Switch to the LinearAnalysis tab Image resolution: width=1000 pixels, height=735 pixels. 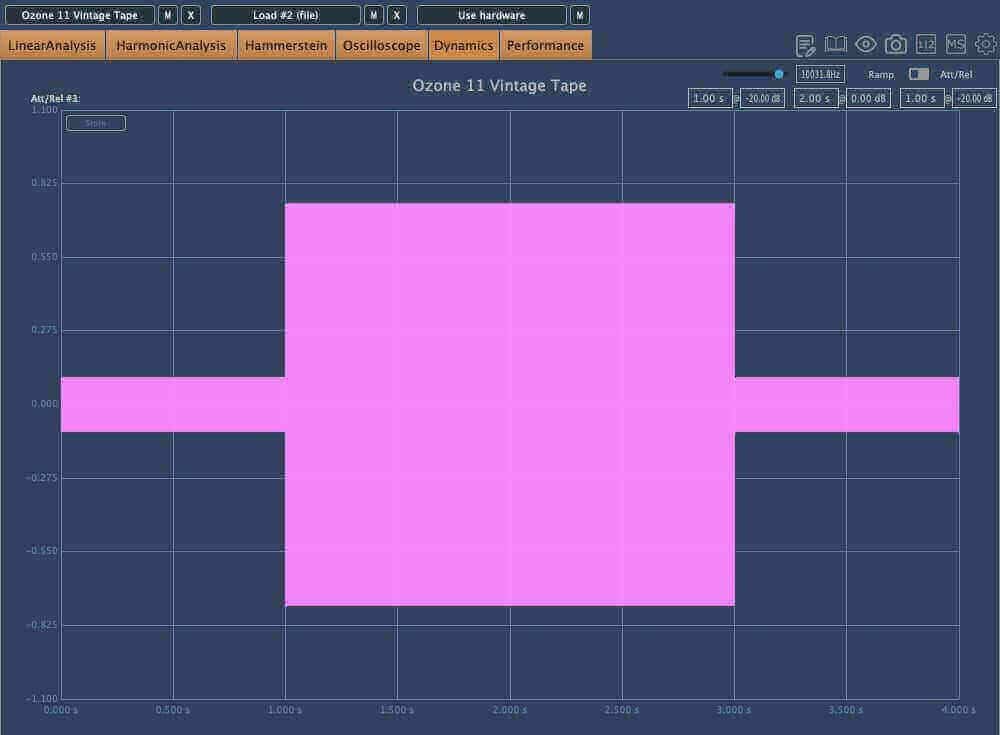tap(52, 45)
